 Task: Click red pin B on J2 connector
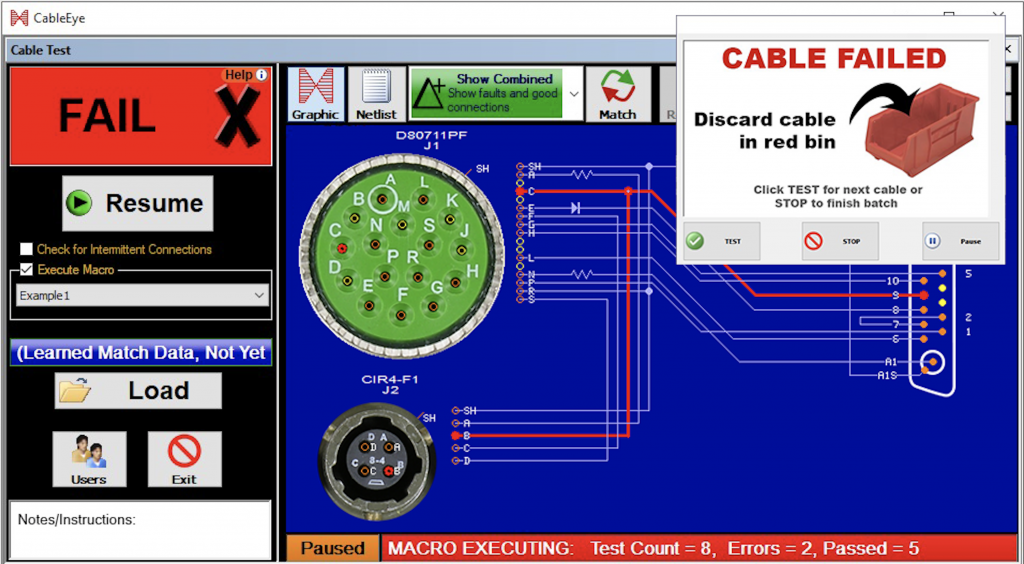[x=390, y=470]
